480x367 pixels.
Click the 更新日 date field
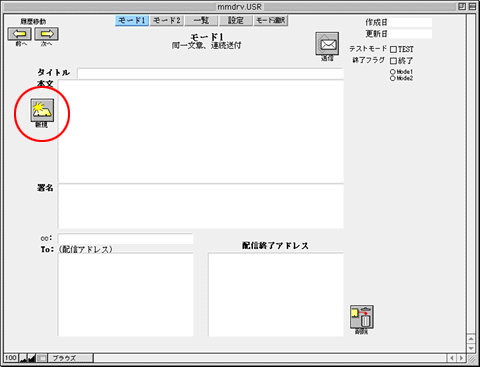click(x=410, y=34)
